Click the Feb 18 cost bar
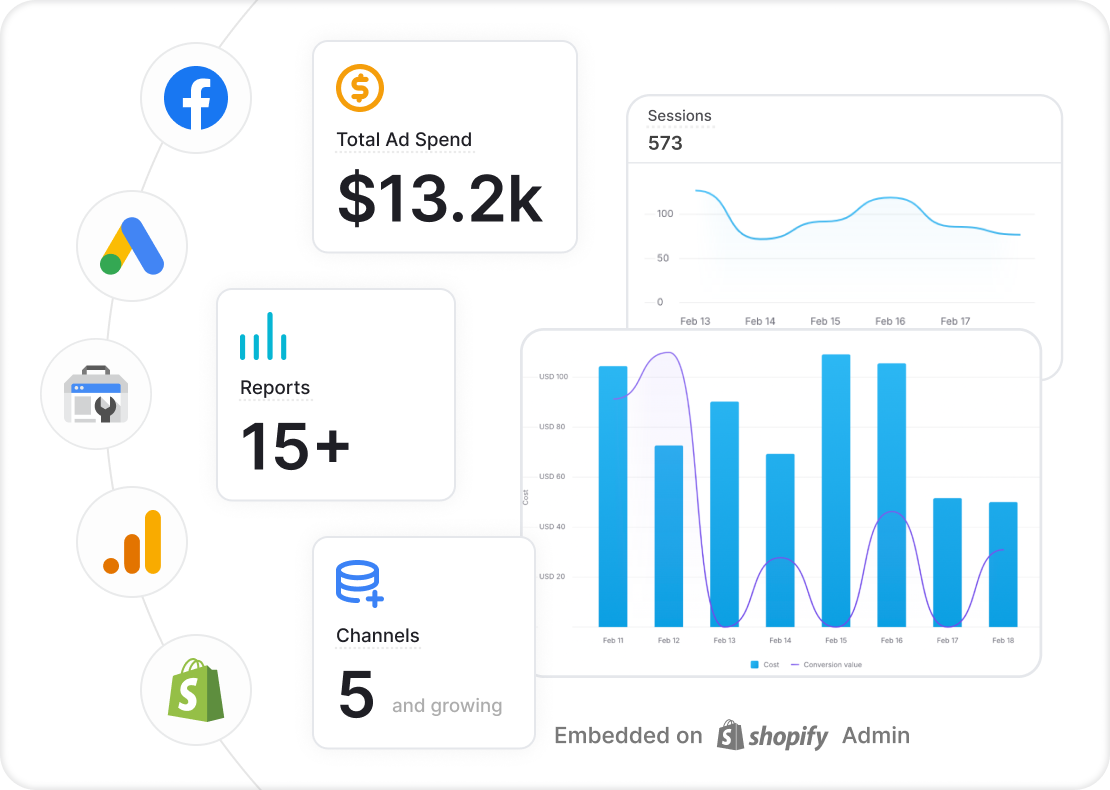This screenshot has height=790, width=1110. click(1003, 564)
